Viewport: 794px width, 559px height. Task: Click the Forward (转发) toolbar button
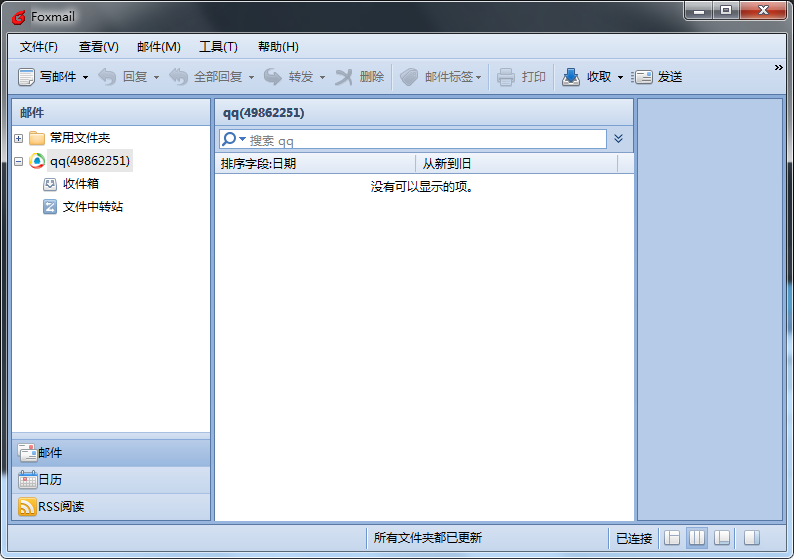[289, 77]
